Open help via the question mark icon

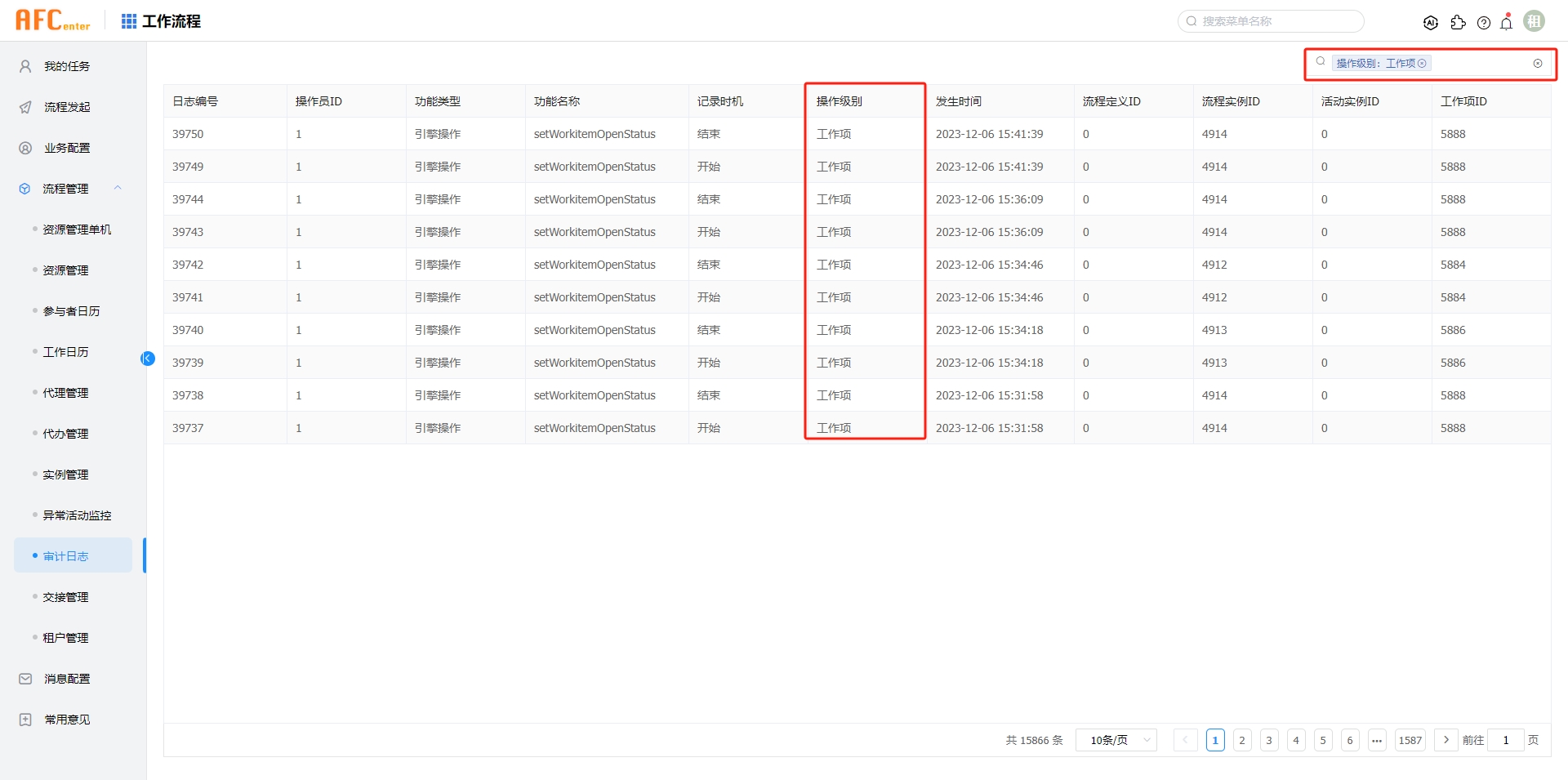click(x=1484, y=23)
